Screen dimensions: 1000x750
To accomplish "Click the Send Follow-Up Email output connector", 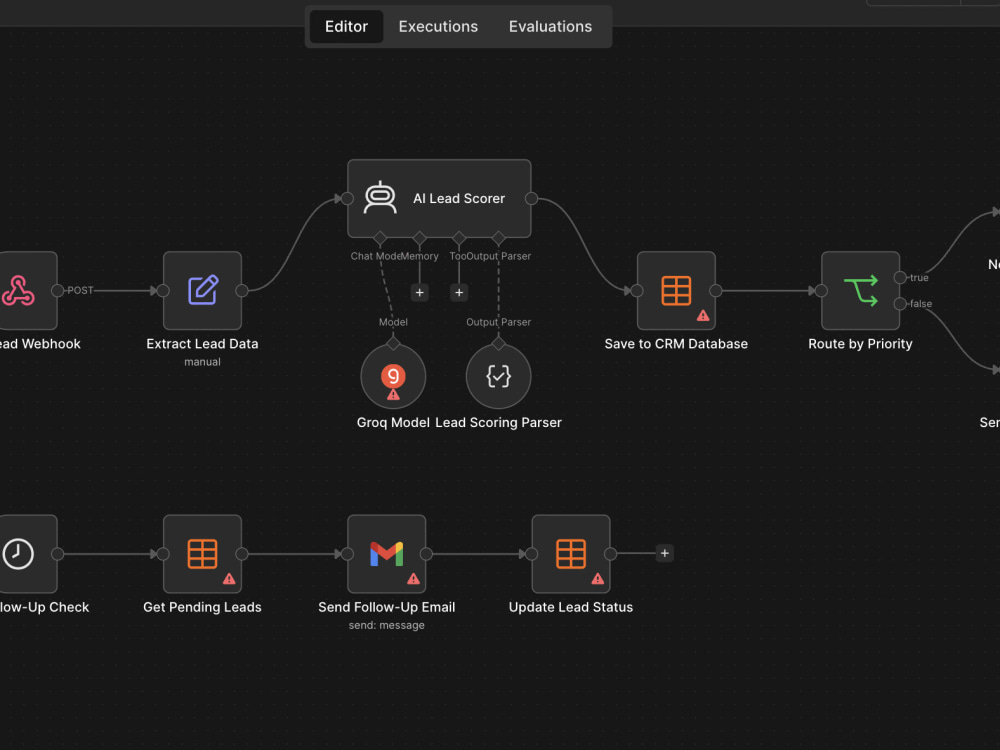I will [426, 554].
